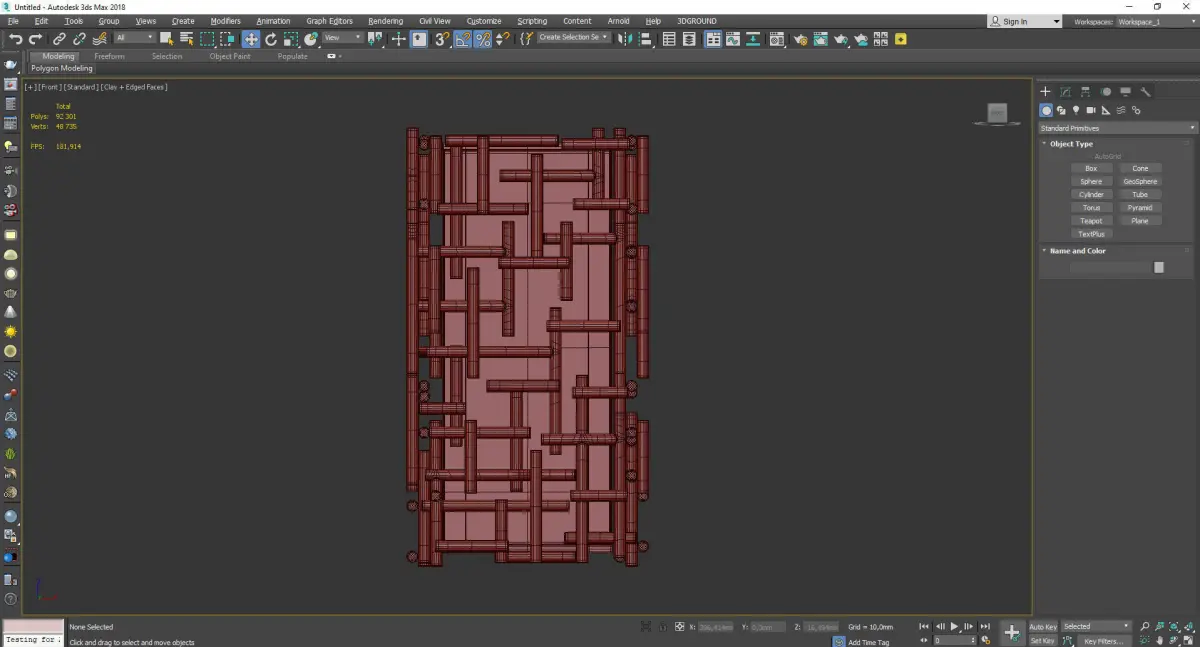Activate the Bind to Space Warp tool
This screenshot has width=1200, height=647.
[98, 39]
